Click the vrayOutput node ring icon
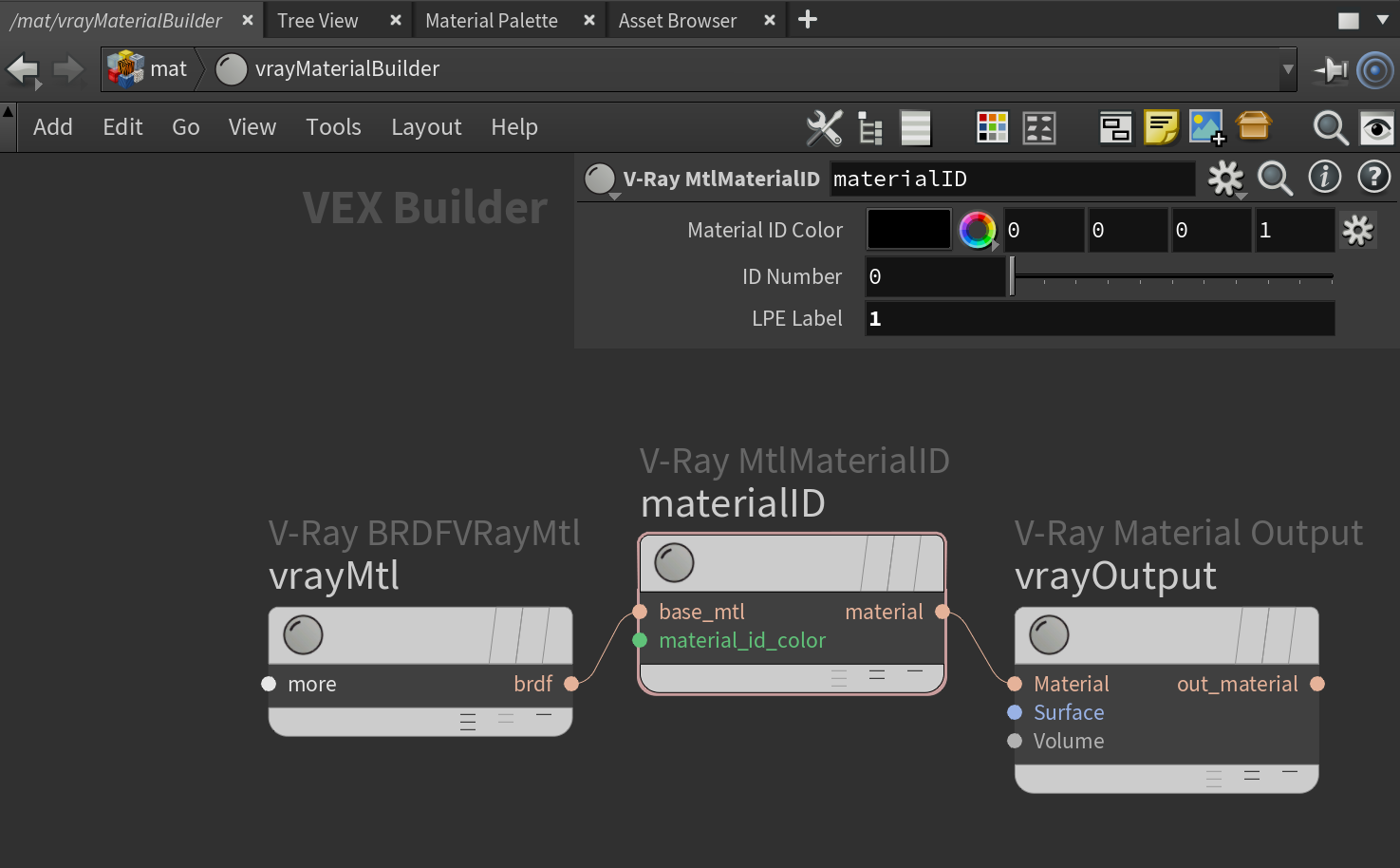1400x868 pixels. click(1049, 634)
